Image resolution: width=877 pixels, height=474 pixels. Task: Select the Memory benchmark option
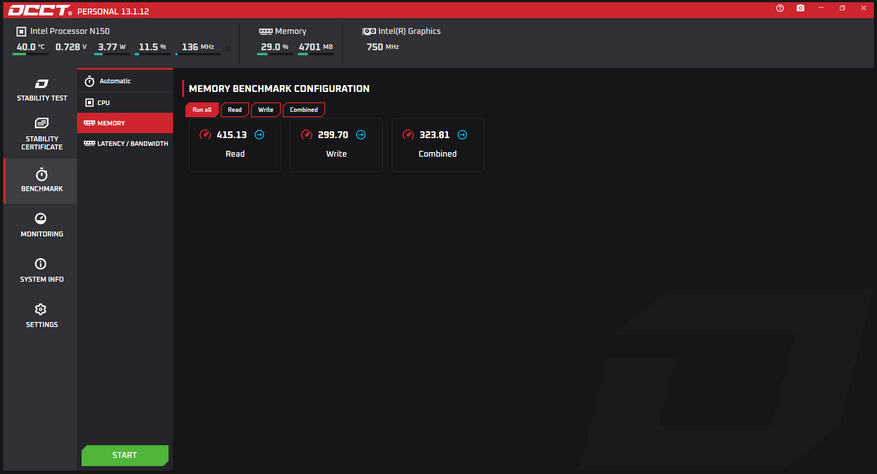(x=125, y=123)
